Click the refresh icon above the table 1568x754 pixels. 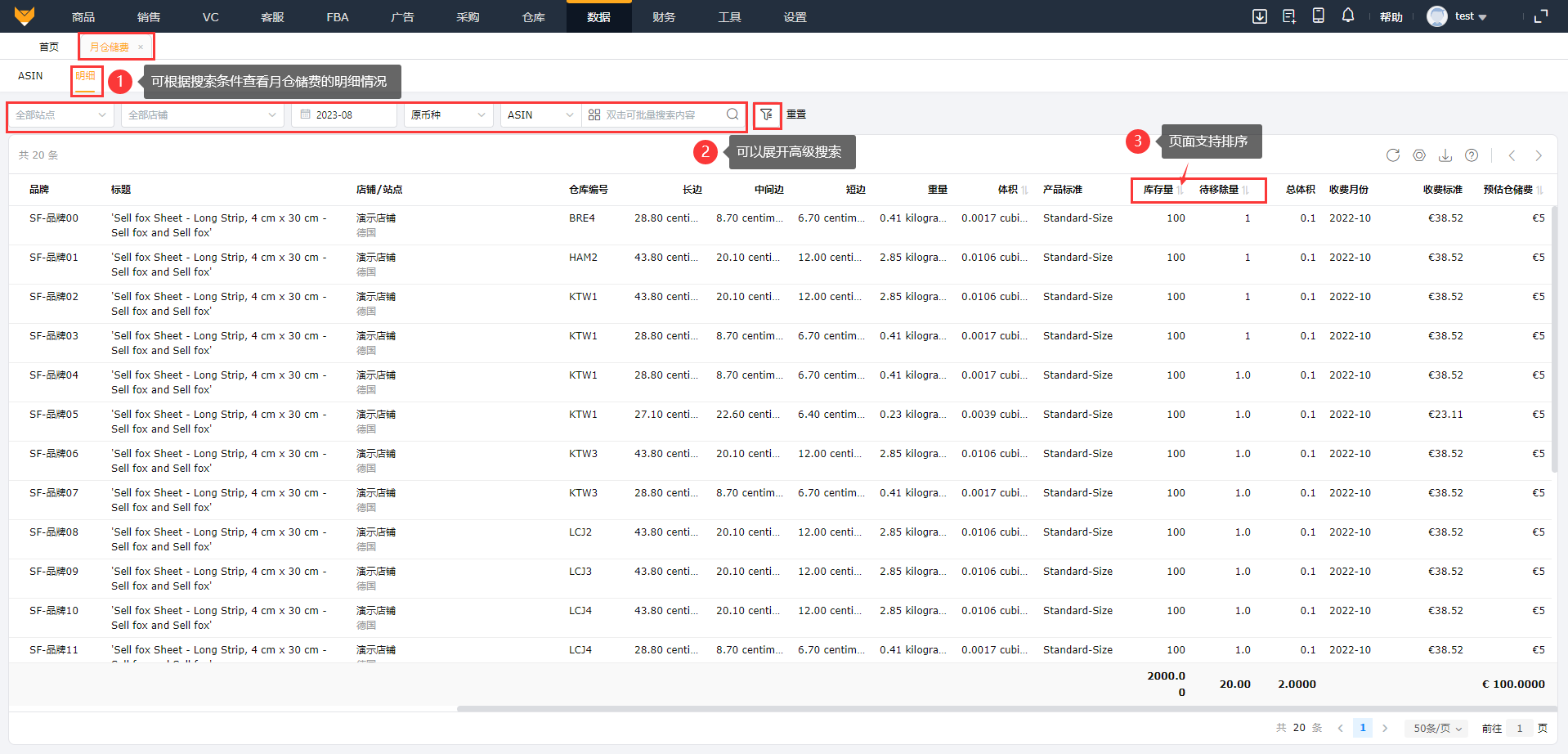click(x=1393, y=155)
